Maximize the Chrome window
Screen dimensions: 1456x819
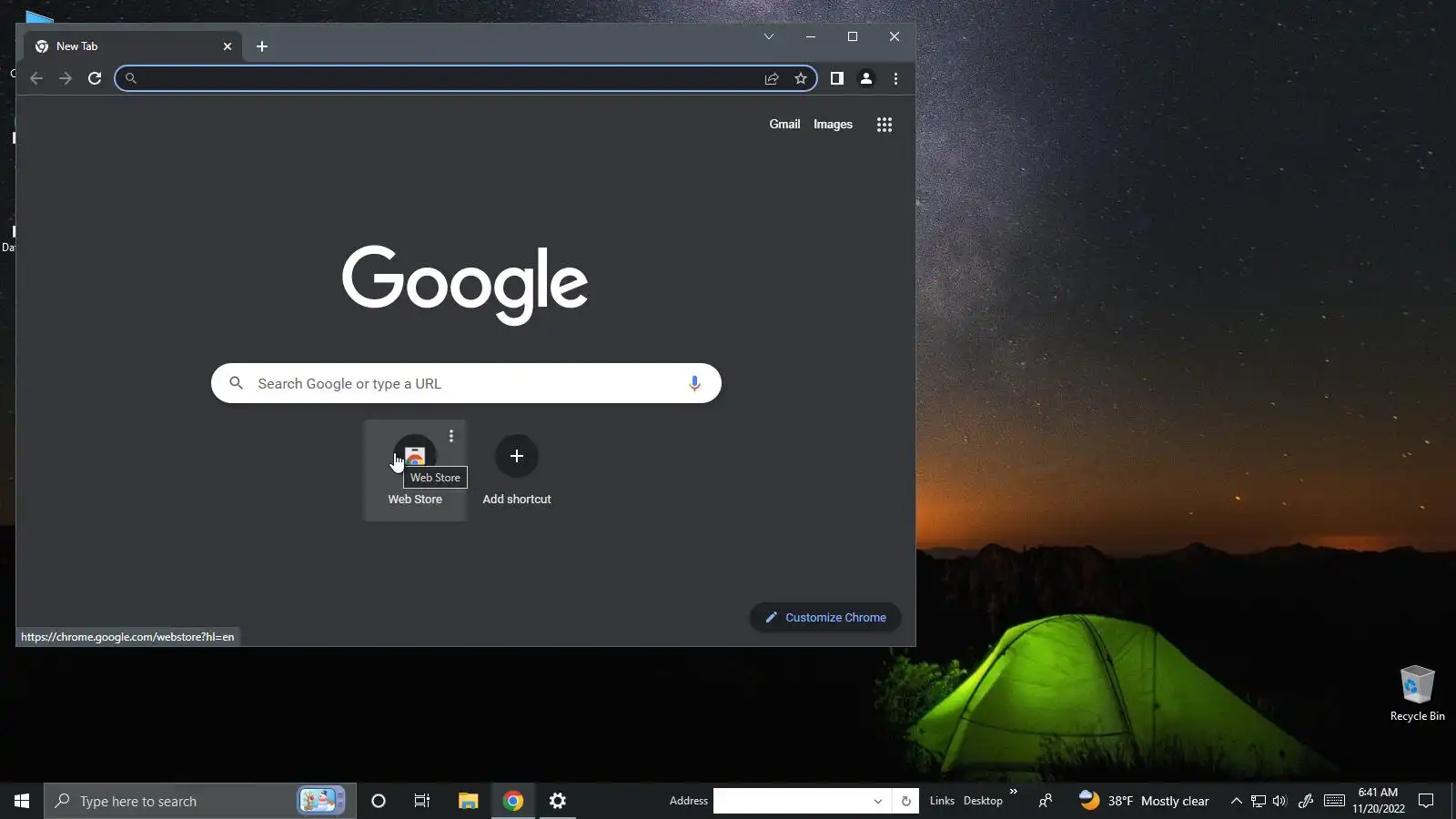853,36
